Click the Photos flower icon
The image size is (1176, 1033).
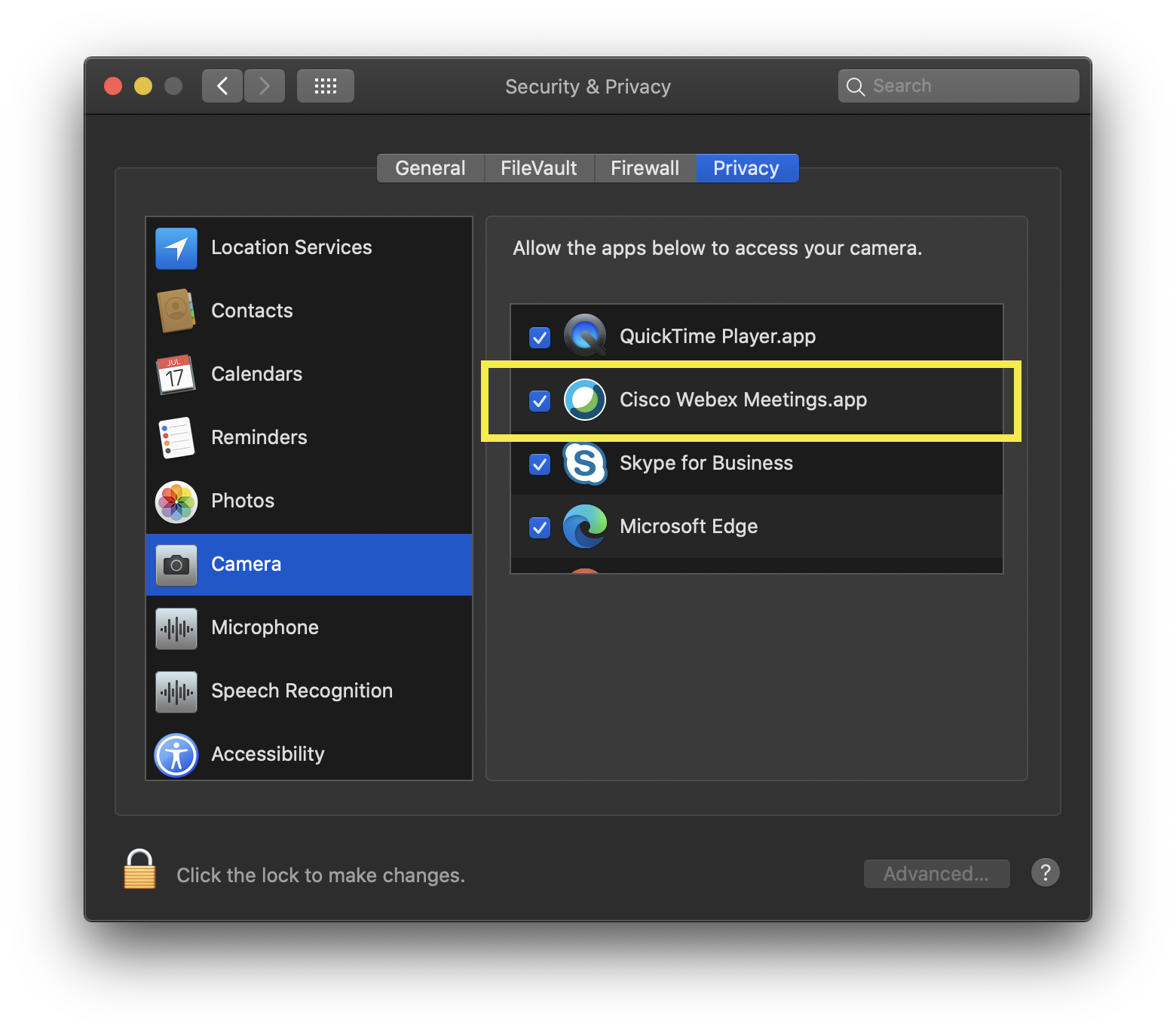[x=176, y=501]
